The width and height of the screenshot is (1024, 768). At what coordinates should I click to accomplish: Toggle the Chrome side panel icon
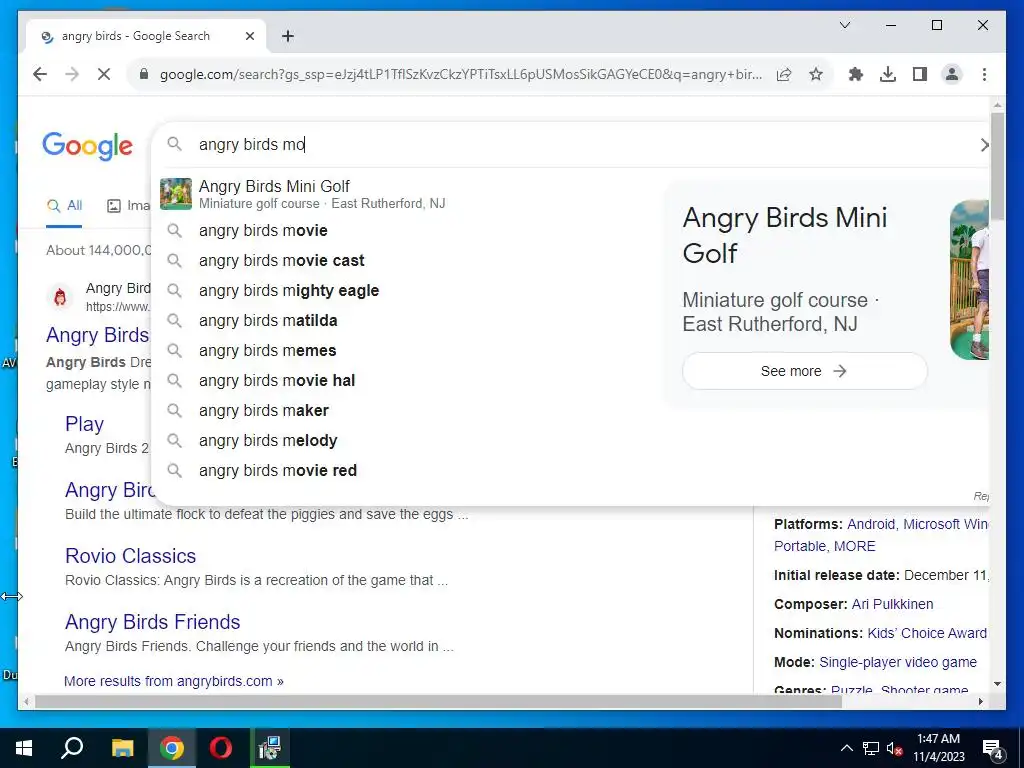pyautogui.click(x=920, y=74)
